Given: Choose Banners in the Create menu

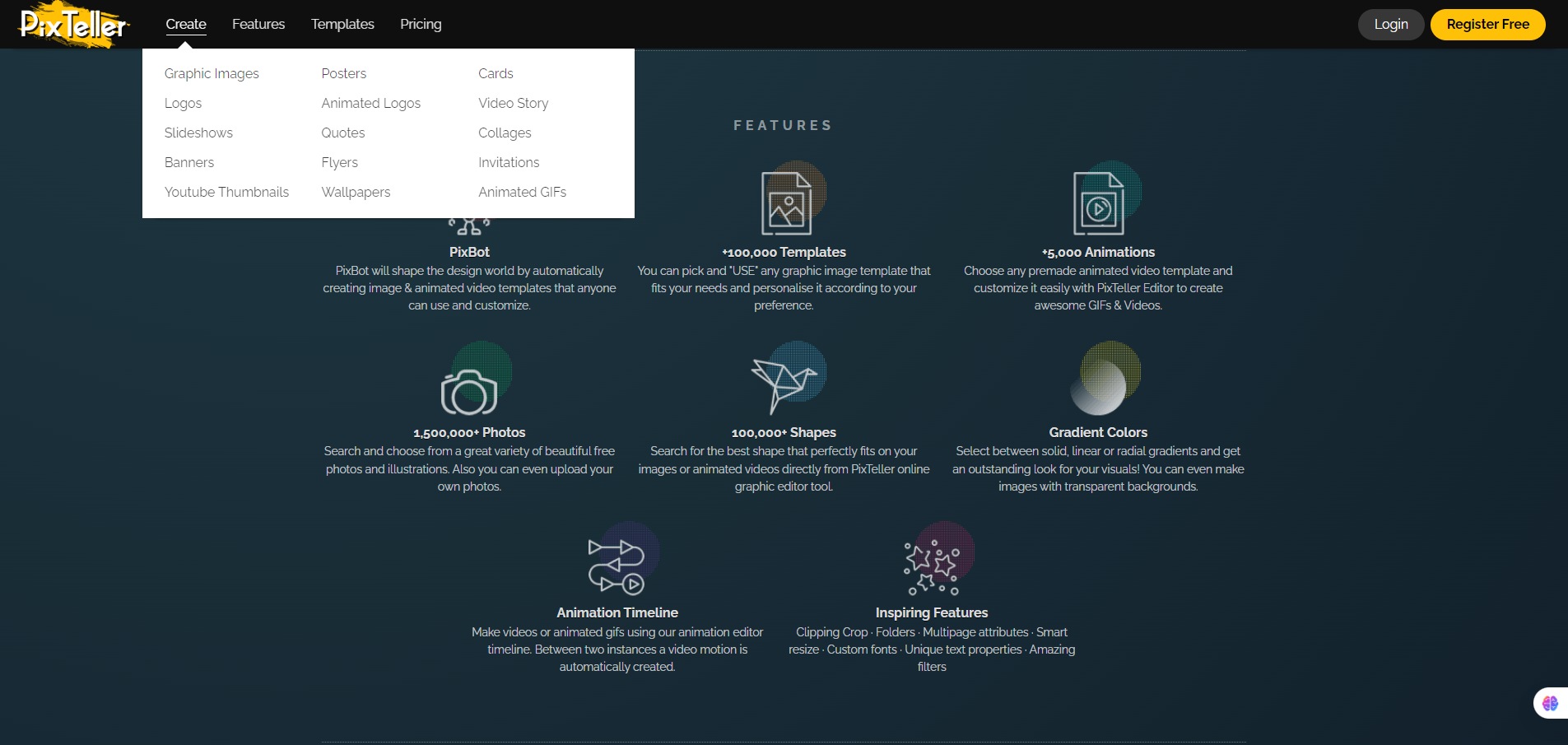Looking at the screenshot, I should 189,162.
